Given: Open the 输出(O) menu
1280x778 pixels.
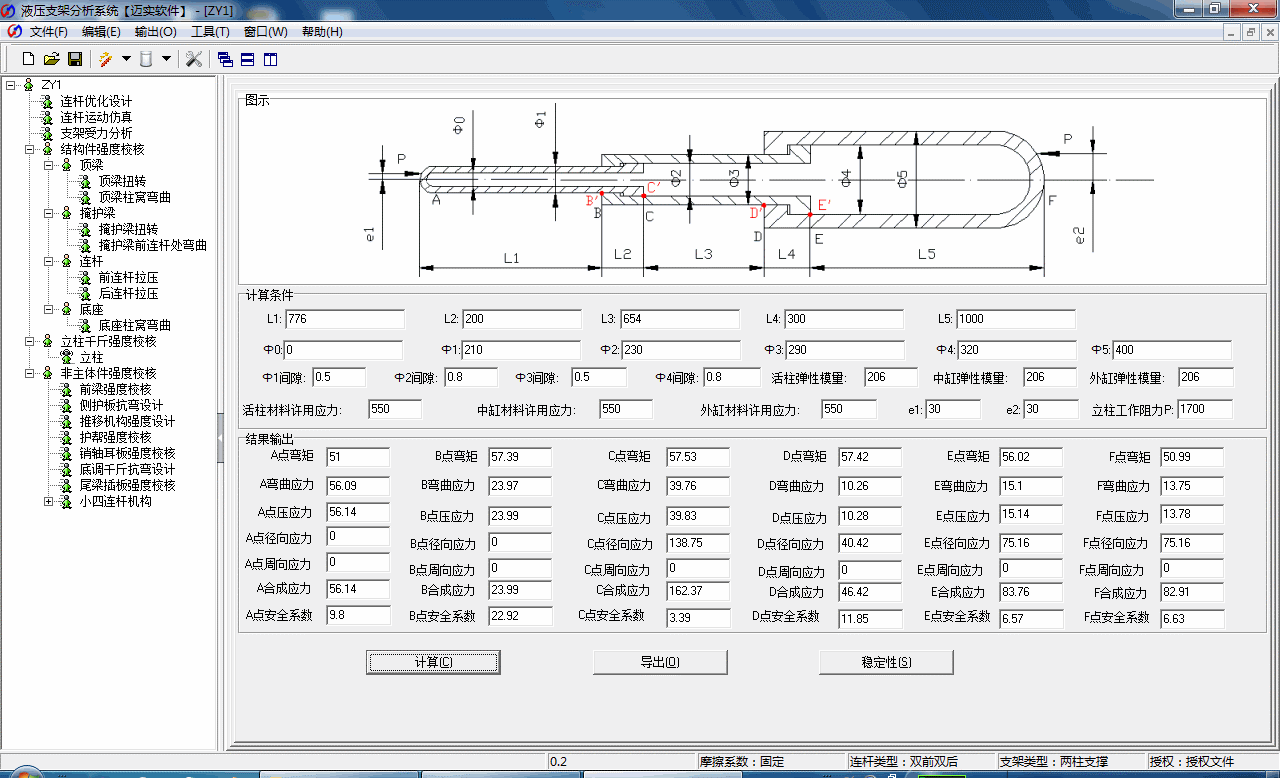Looking at the screenshot, I should 155,32.
